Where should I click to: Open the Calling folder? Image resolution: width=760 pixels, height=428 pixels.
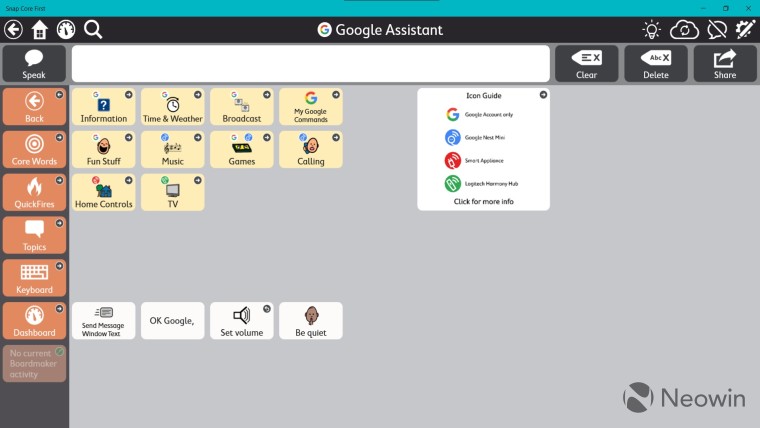(x=311, y=149)
